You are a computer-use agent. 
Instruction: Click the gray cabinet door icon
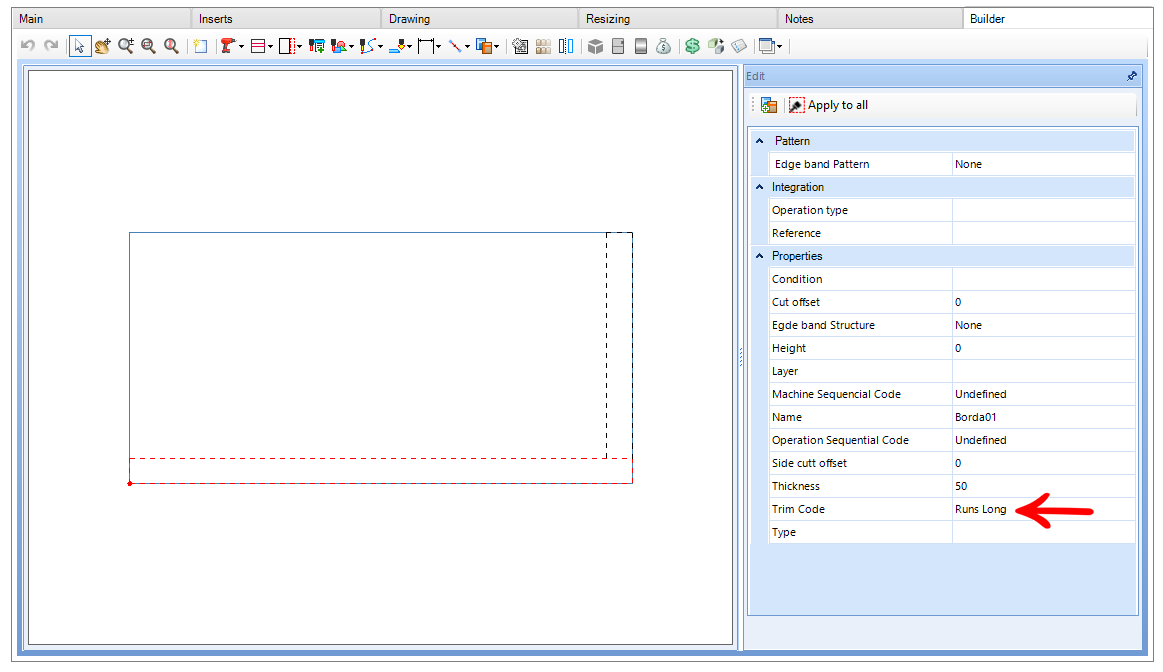coord(618,46)
